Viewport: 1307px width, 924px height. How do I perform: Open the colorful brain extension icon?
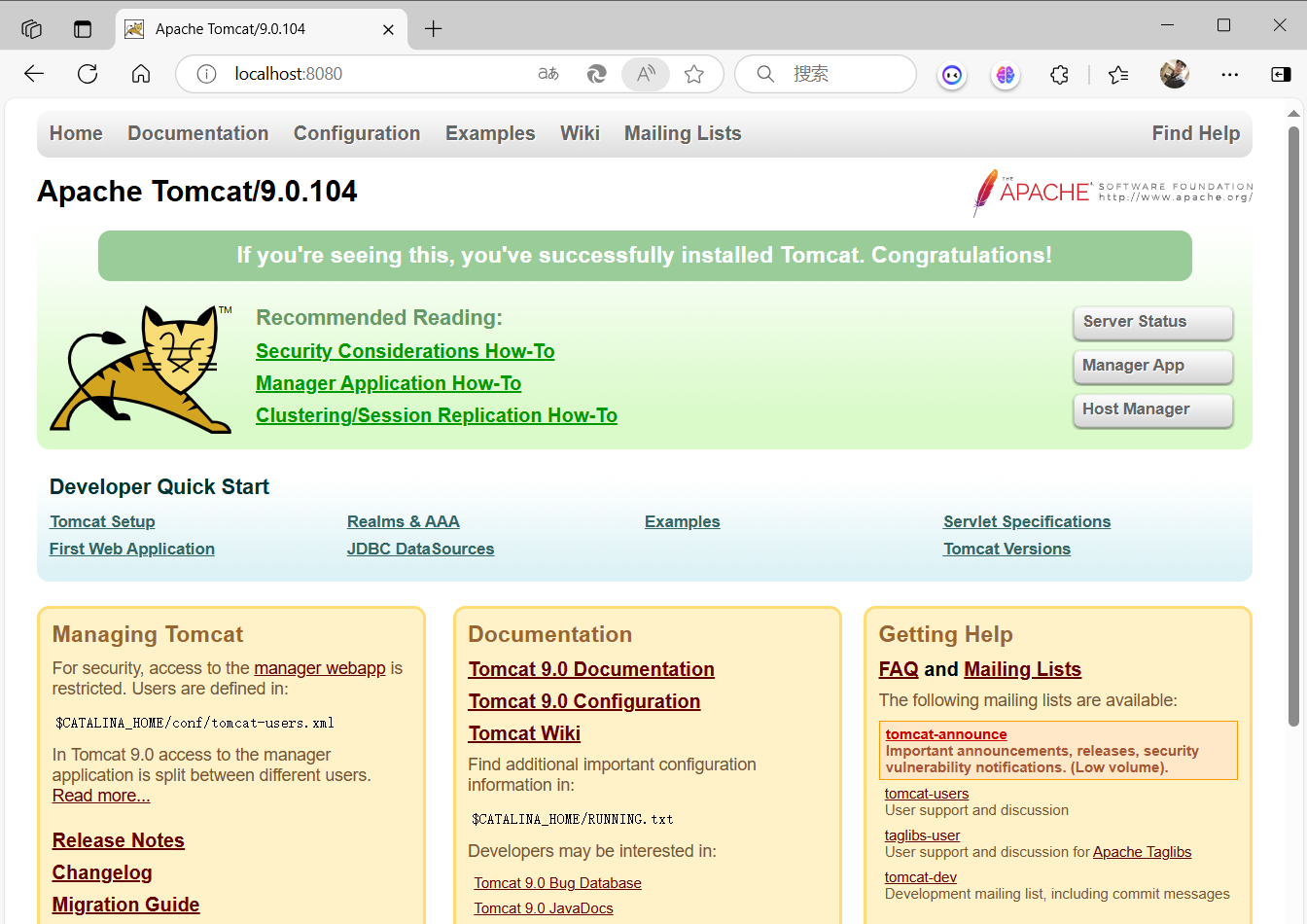(x=1006, y=75)
